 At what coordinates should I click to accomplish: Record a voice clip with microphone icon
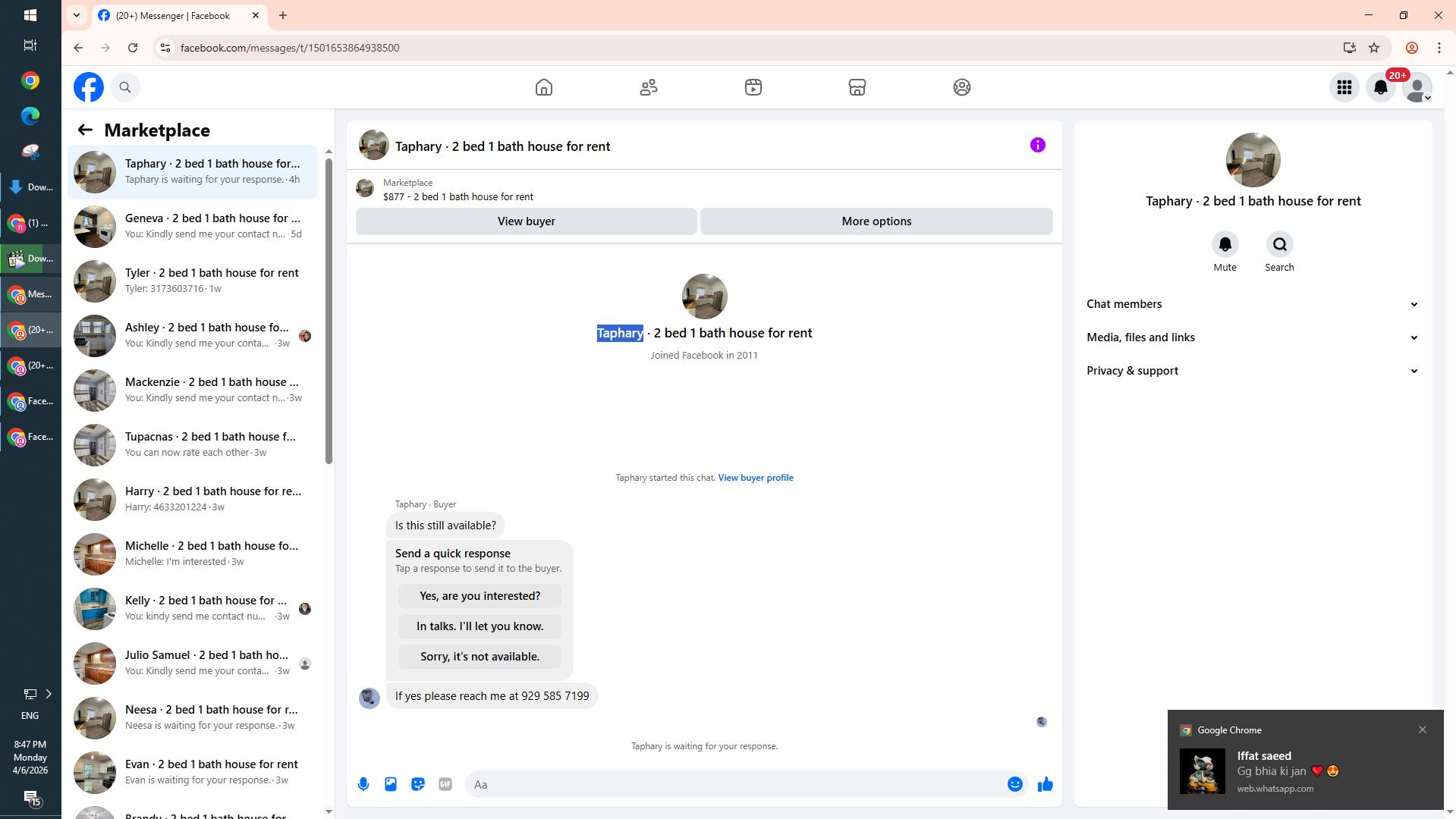click(x=363, y=784)
